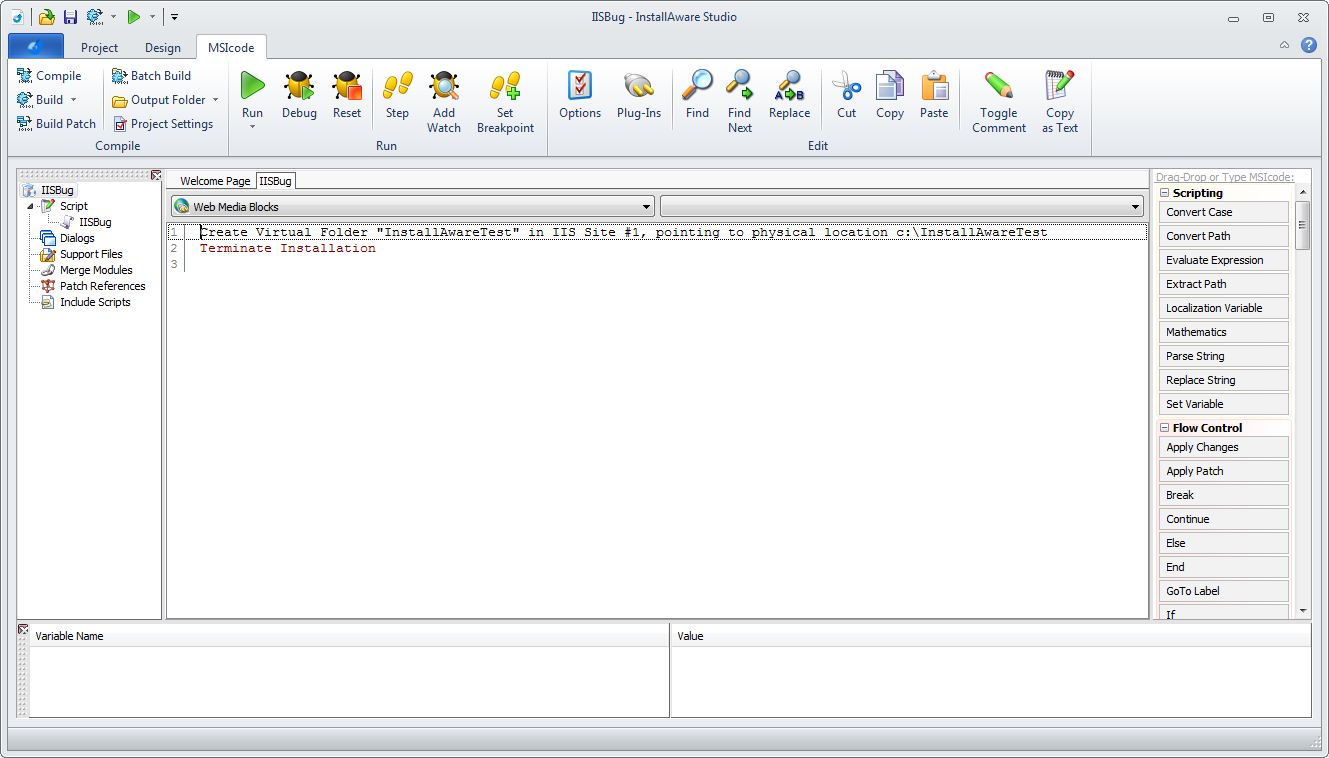Open the Web Media Blocks combo box
The height and width of the screenshot is (758, 1329).
[x=412, y=207]
